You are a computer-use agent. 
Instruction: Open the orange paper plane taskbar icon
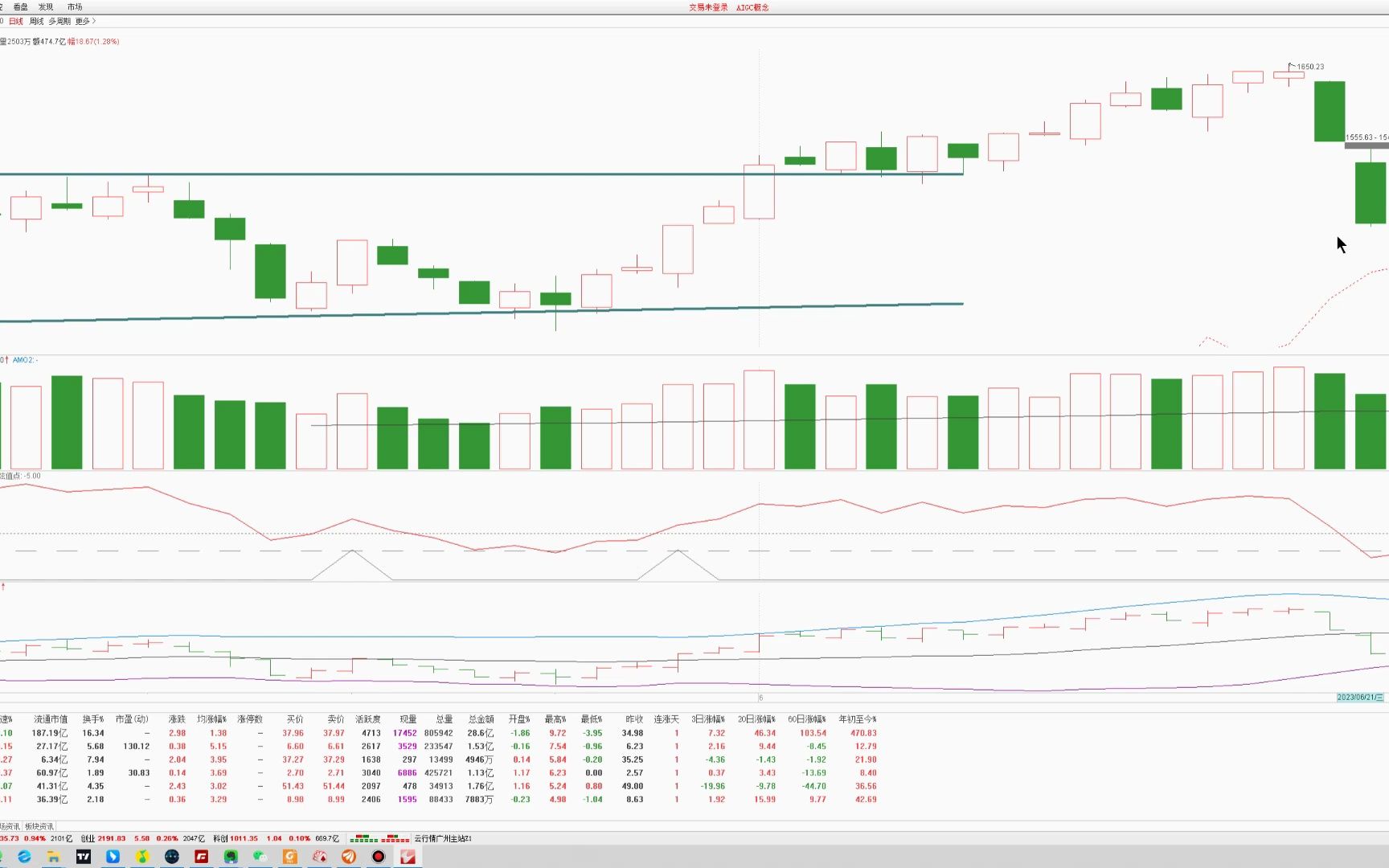pyautogui.click(x=349, y=857)
